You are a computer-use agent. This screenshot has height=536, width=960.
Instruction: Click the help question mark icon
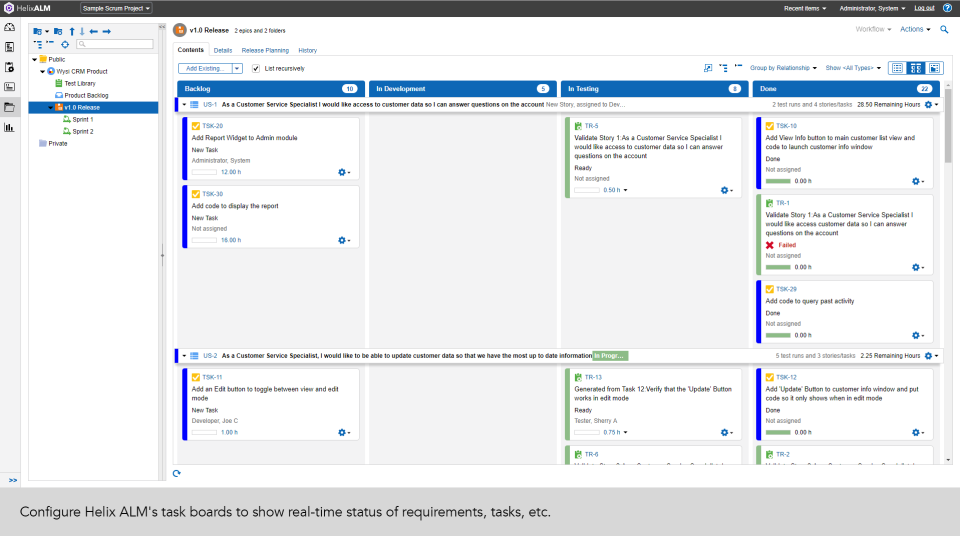[947, 8]
